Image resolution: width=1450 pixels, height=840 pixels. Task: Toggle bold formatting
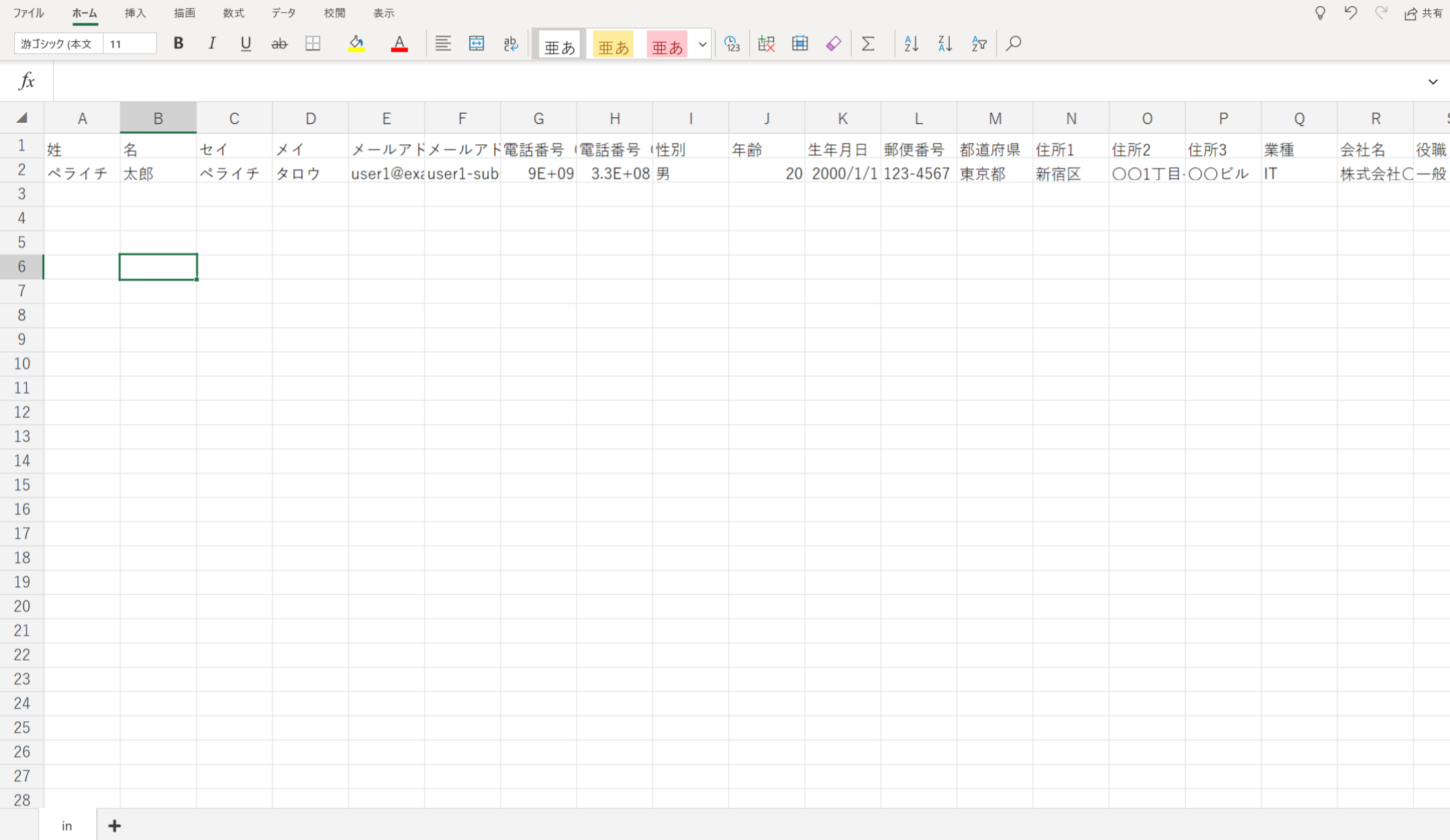click(178, 44)
